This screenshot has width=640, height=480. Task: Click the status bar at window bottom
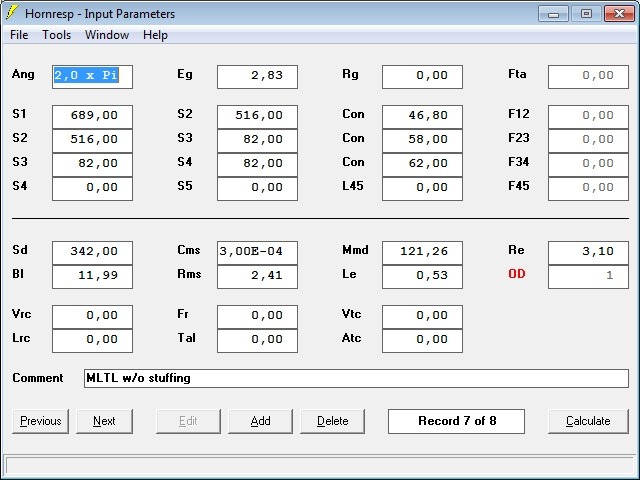coord(320,466)
